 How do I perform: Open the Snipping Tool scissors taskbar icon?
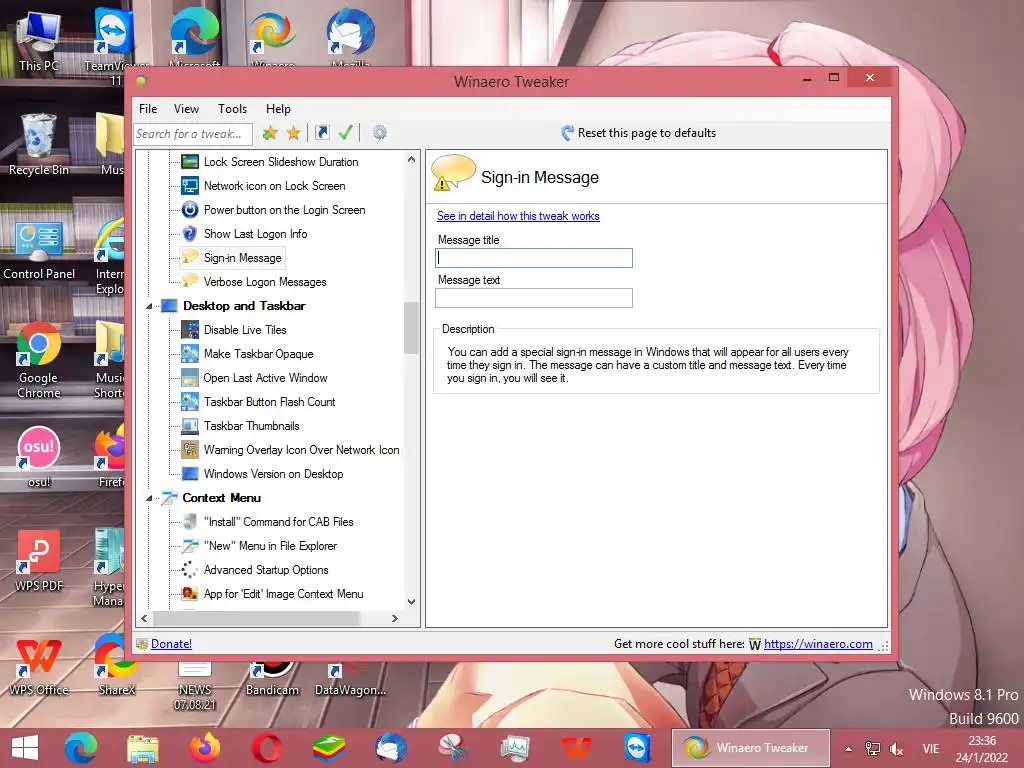[453, 748]
